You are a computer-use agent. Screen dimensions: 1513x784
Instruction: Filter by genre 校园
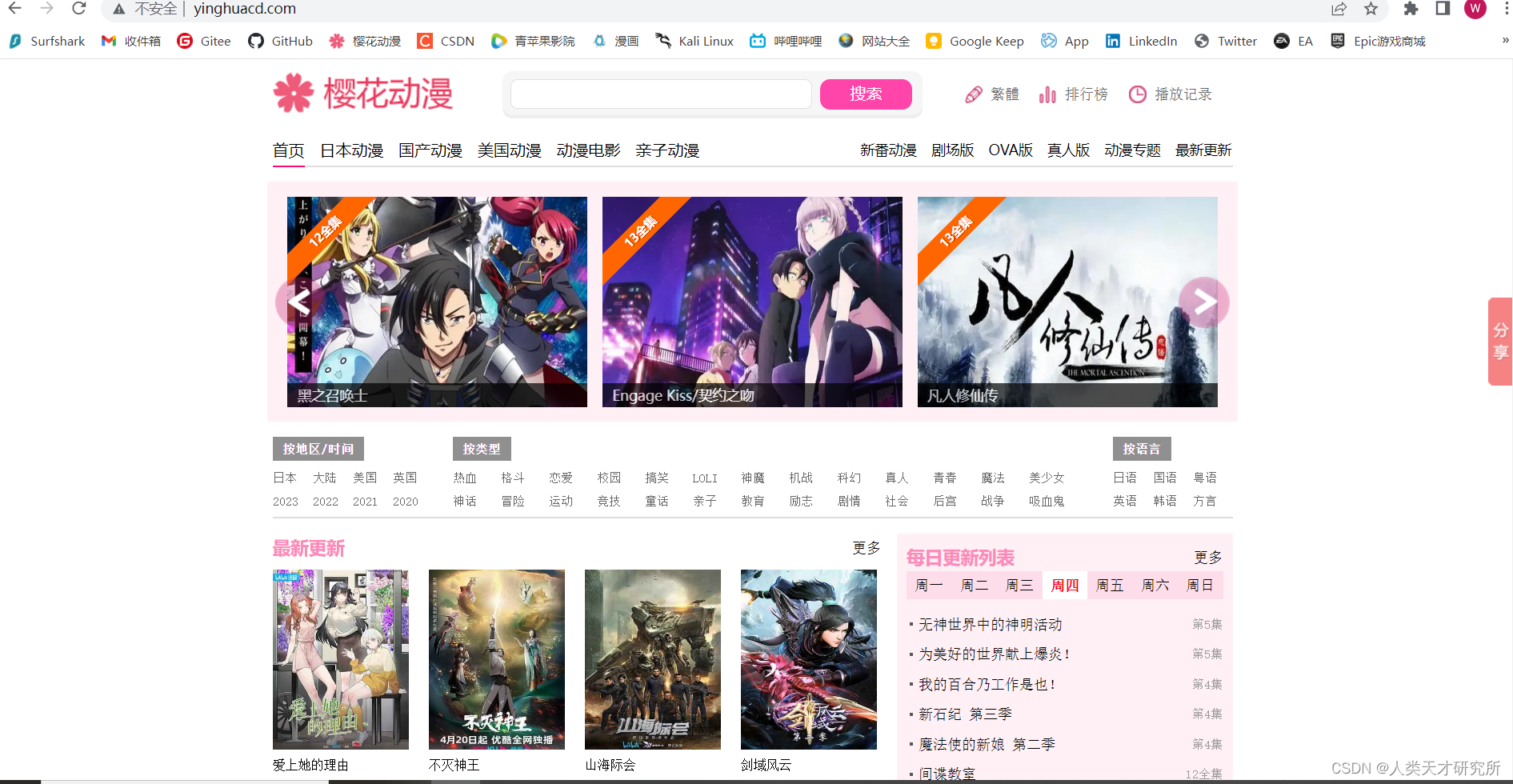pyautogui.click(x=609, y=478)
